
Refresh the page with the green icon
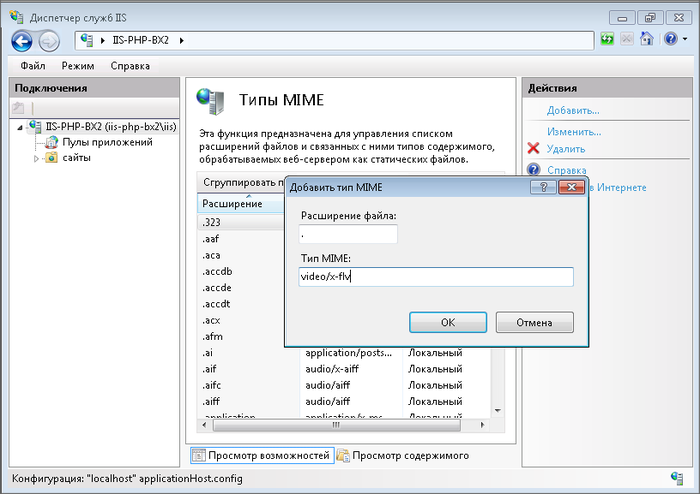click(607, 39)
